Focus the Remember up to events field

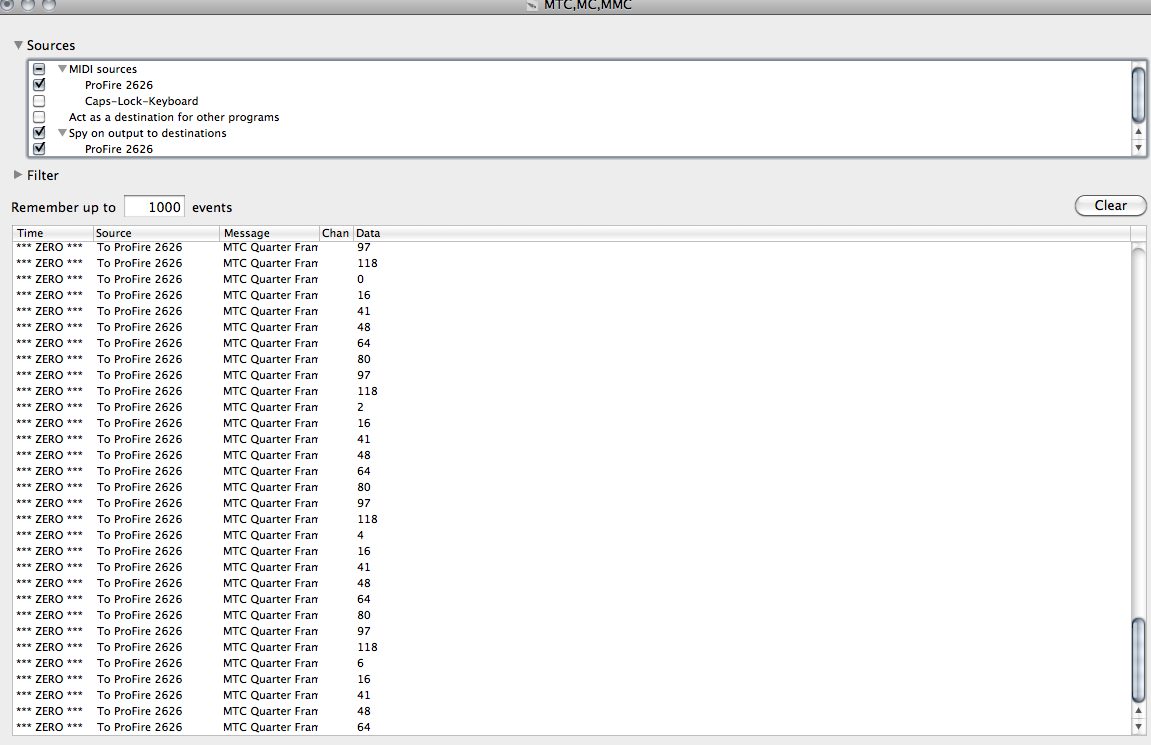(154, 207)
